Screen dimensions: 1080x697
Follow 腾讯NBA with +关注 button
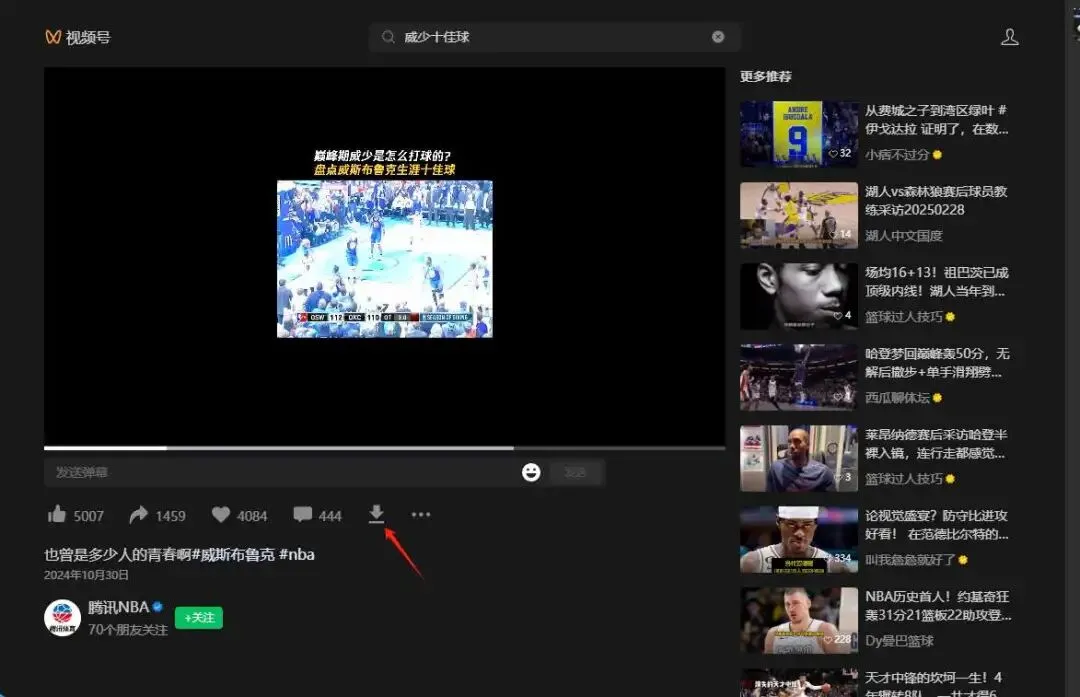coord(198,618)
